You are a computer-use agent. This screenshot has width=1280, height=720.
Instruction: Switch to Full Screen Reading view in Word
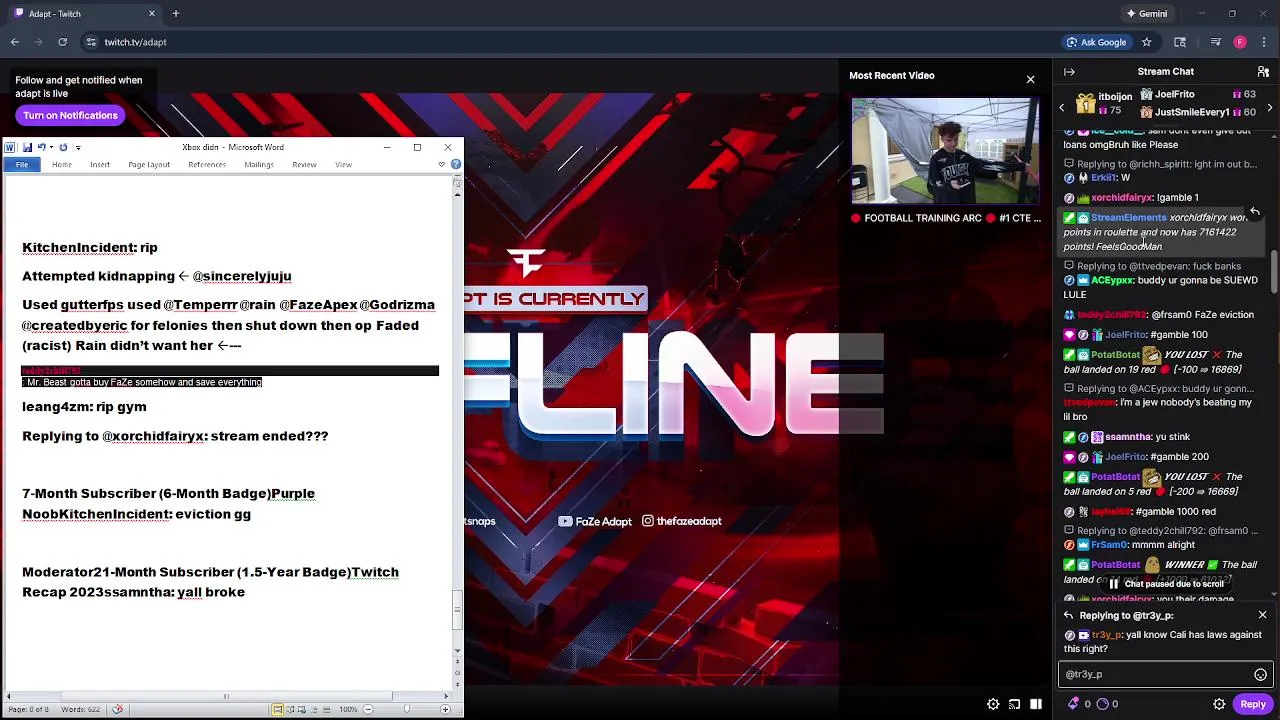[x=290, y=709]
